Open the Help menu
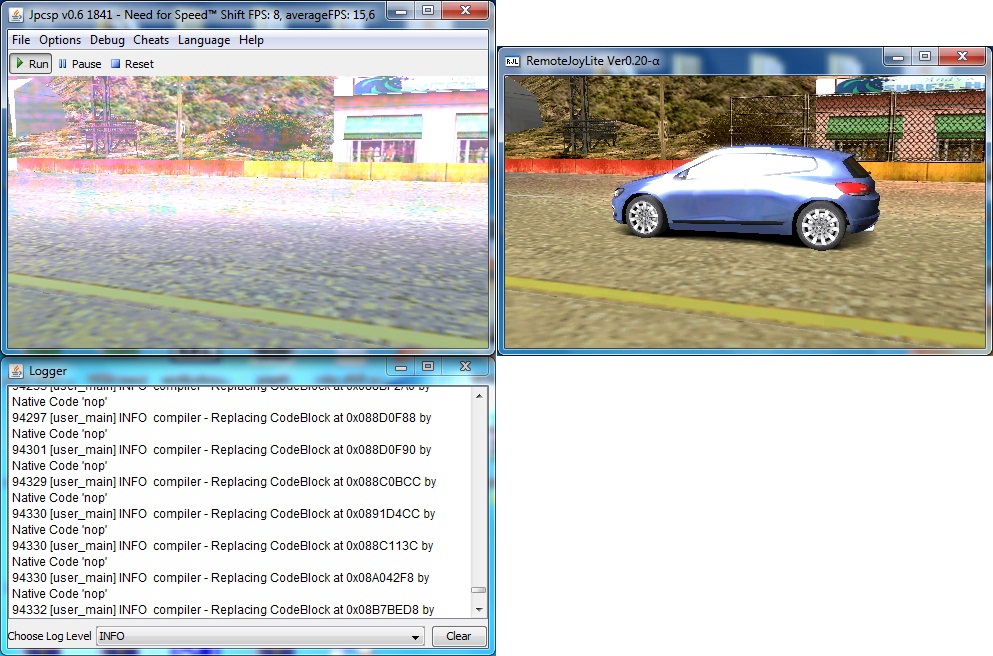The height and width of the screenshot is (656, 993). (x=252, y=40)
